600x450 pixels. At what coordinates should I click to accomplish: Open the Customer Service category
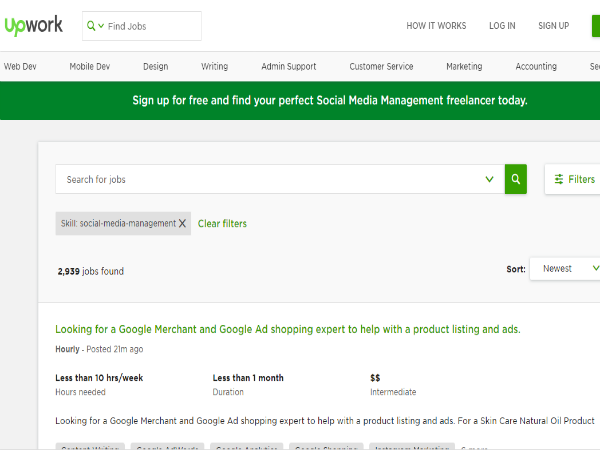[x=380, y=67]
